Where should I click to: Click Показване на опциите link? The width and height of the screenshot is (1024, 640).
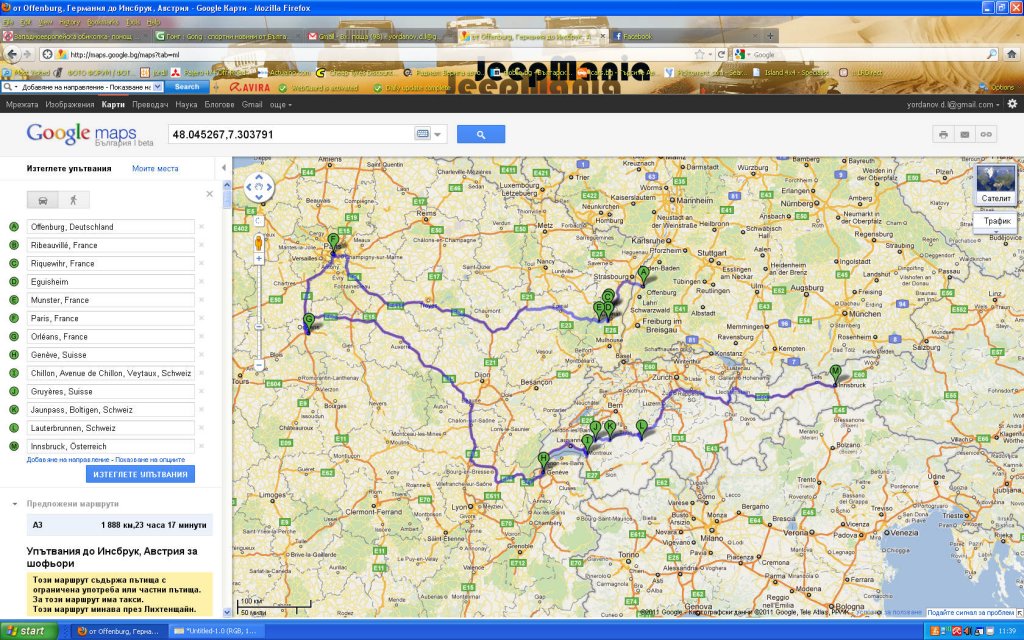pos(150,460)
